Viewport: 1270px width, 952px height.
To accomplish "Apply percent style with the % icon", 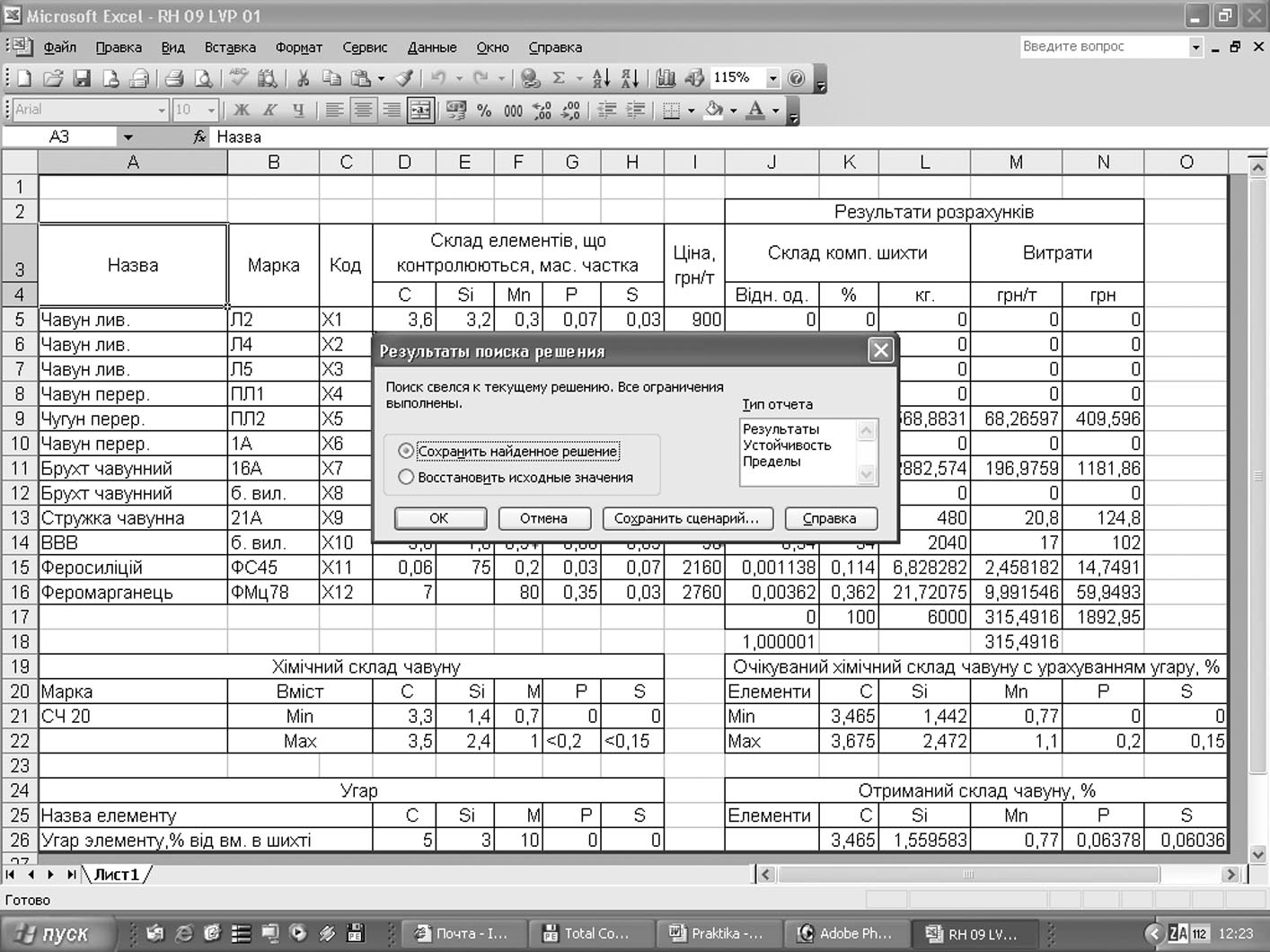I will click(x=484, y=110).
